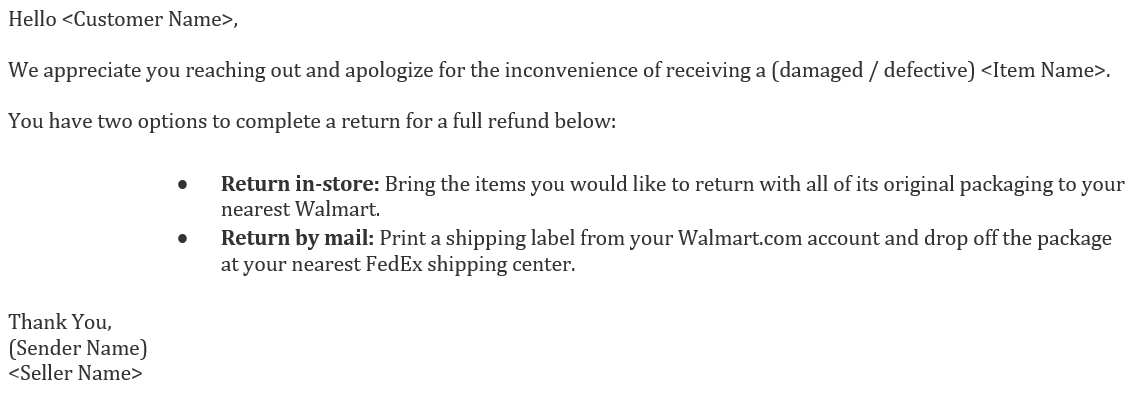Click the words nearest Walmart
This screenshot has height=396, width=1142.
(x=299, y=210)
